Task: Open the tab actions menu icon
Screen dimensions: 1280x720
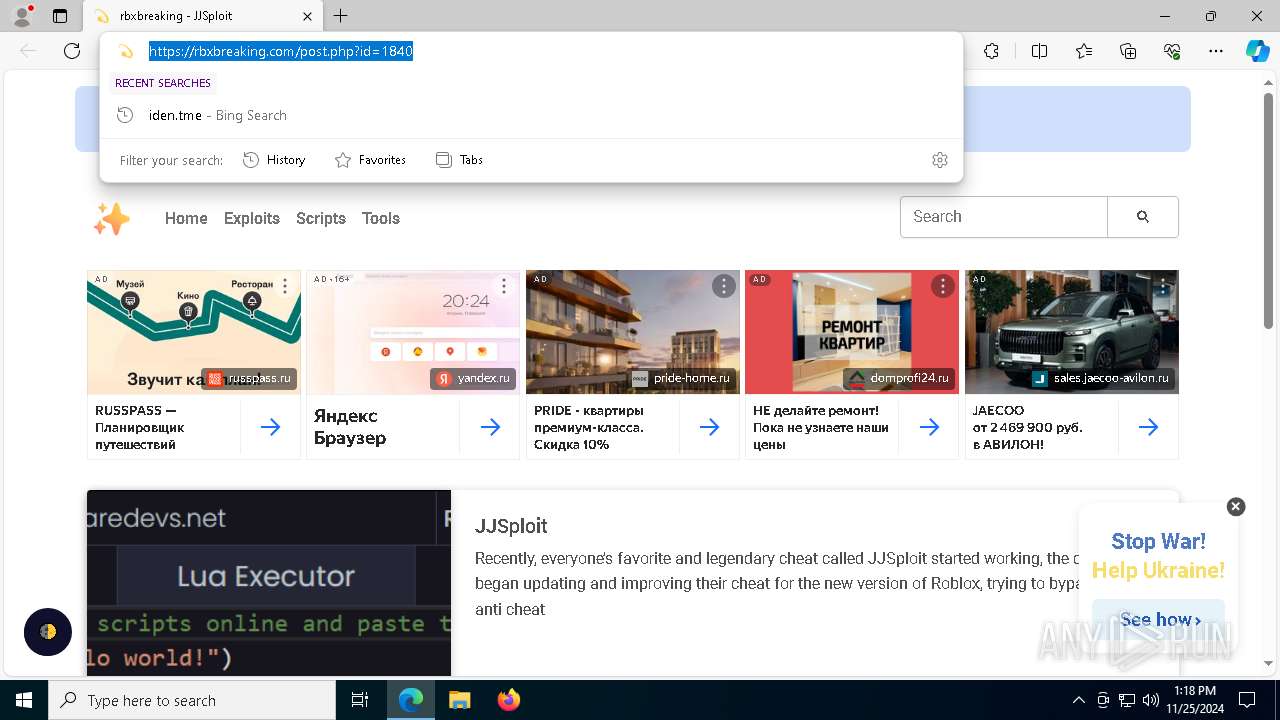Action: pos(60,16)
